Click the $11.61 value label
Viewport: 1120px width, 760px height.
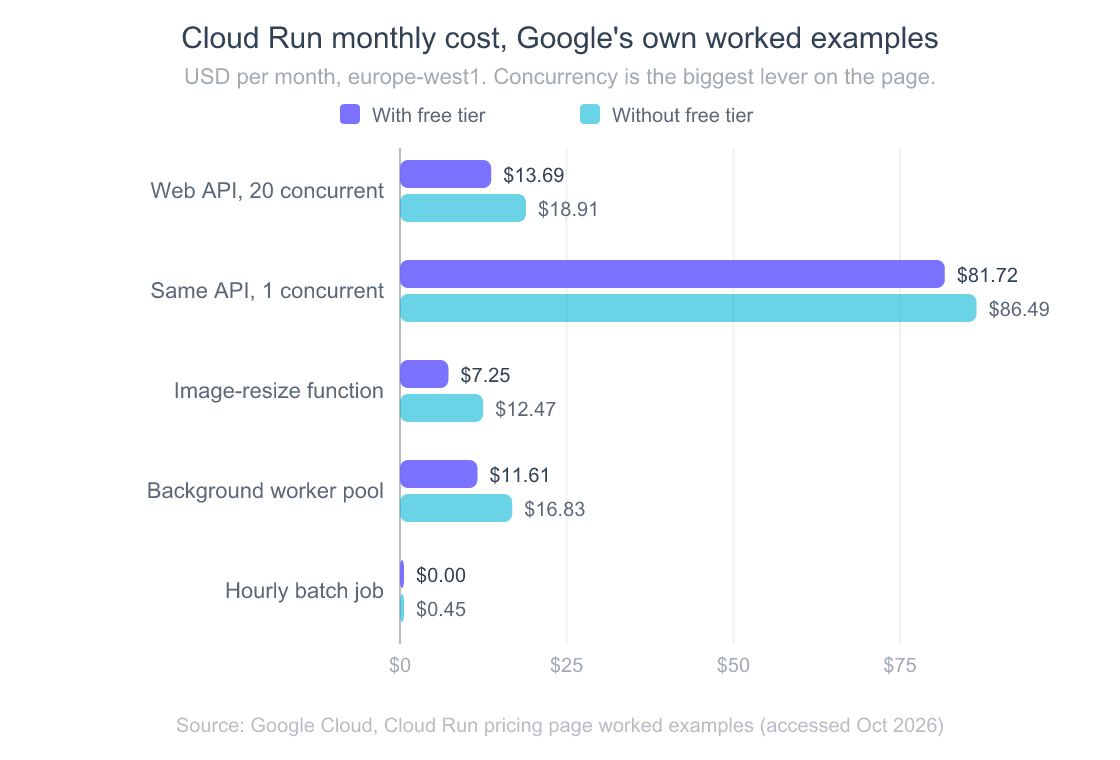[x=519, y=475]
